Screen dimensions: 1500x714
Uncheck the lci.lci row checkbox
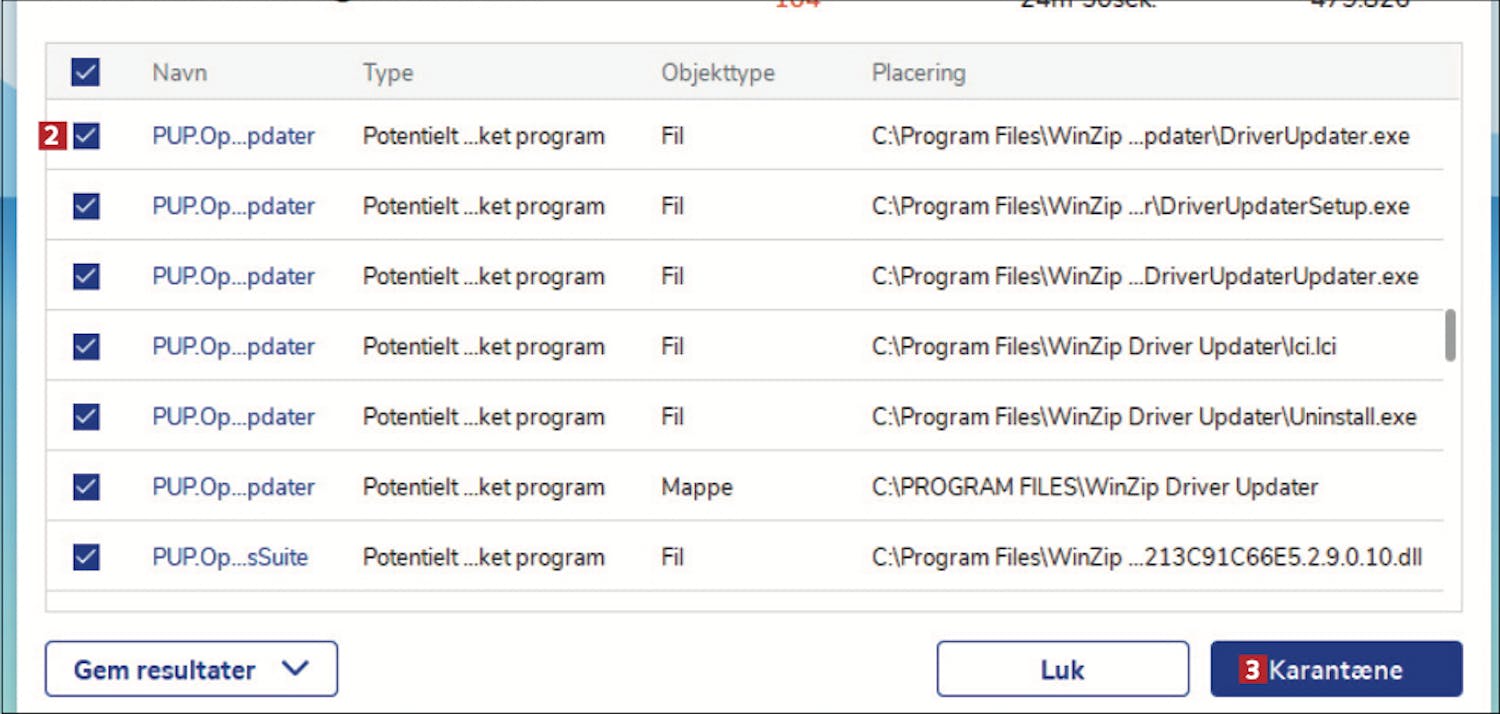(86, 346)
